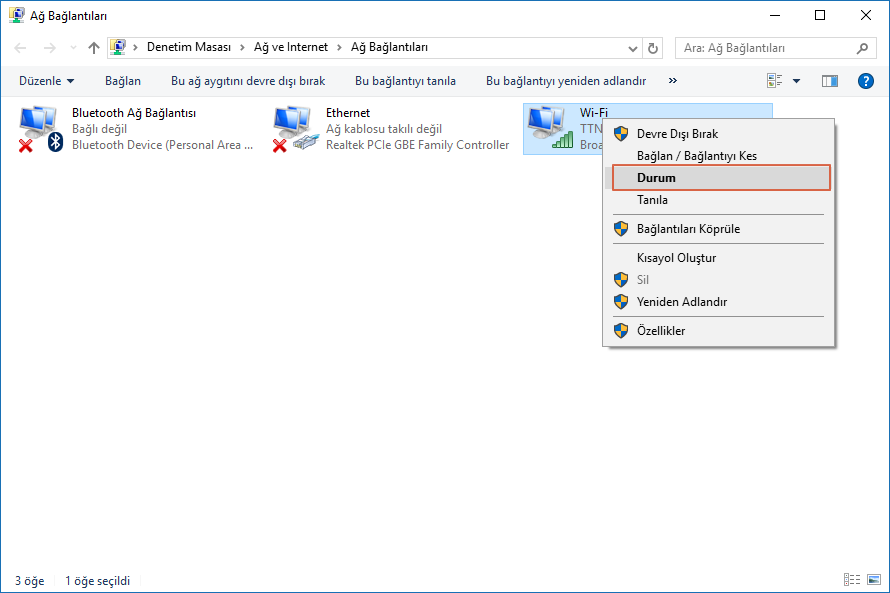
Task: Switch to large icons view in status bar
Action: pos(871,579)
